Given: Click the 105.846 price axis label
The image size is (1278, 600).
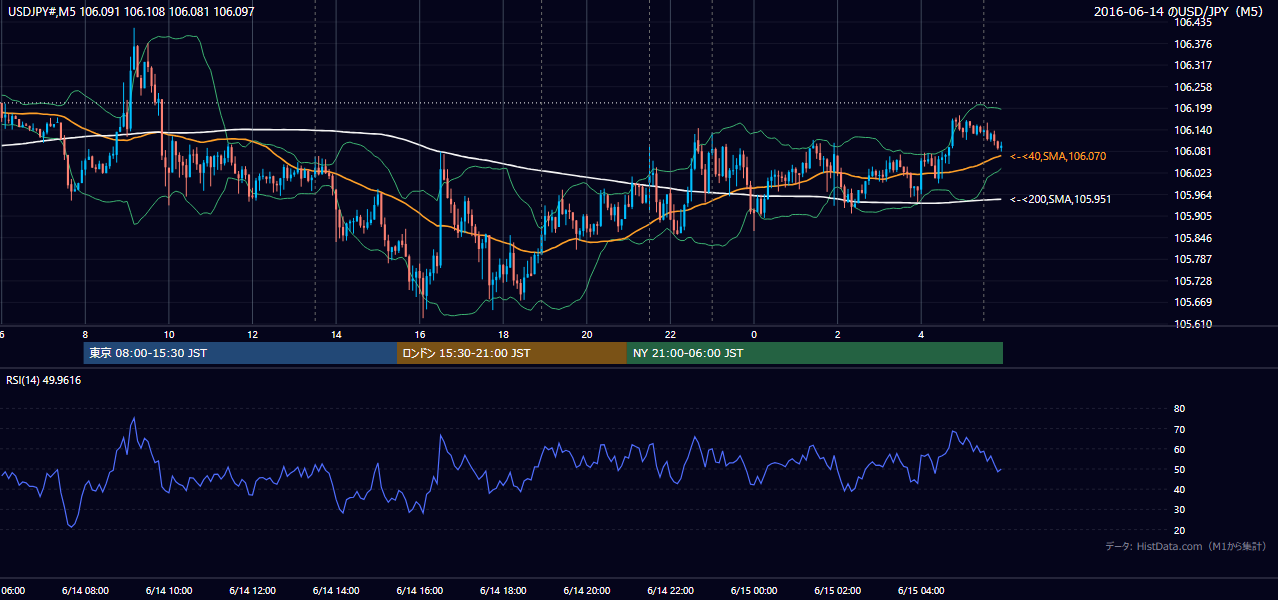Looking at the screenshot, I should point(1194,238).
